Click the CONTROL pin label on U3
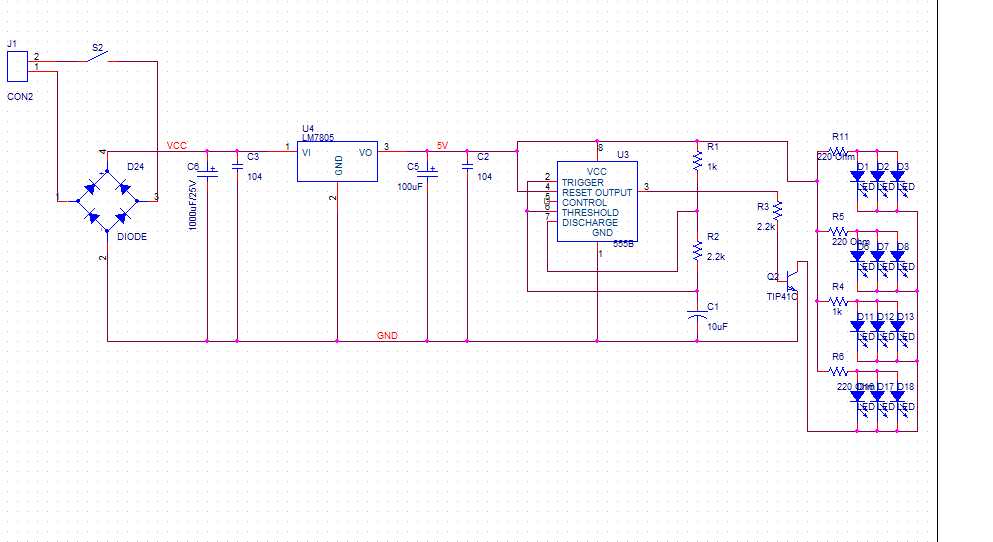The width and height of the screenshot is (993, 542). click(x=585, y=203)
